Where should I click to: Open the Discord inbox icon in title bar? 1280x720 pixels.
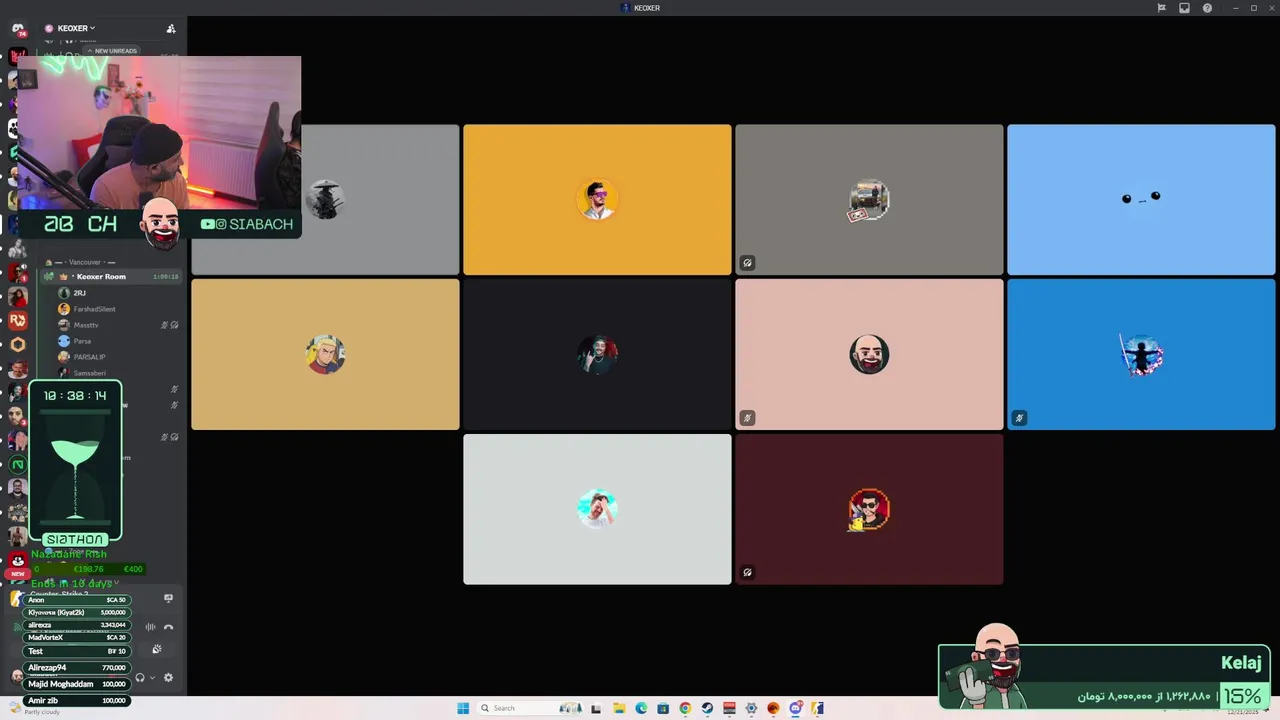1184,8
